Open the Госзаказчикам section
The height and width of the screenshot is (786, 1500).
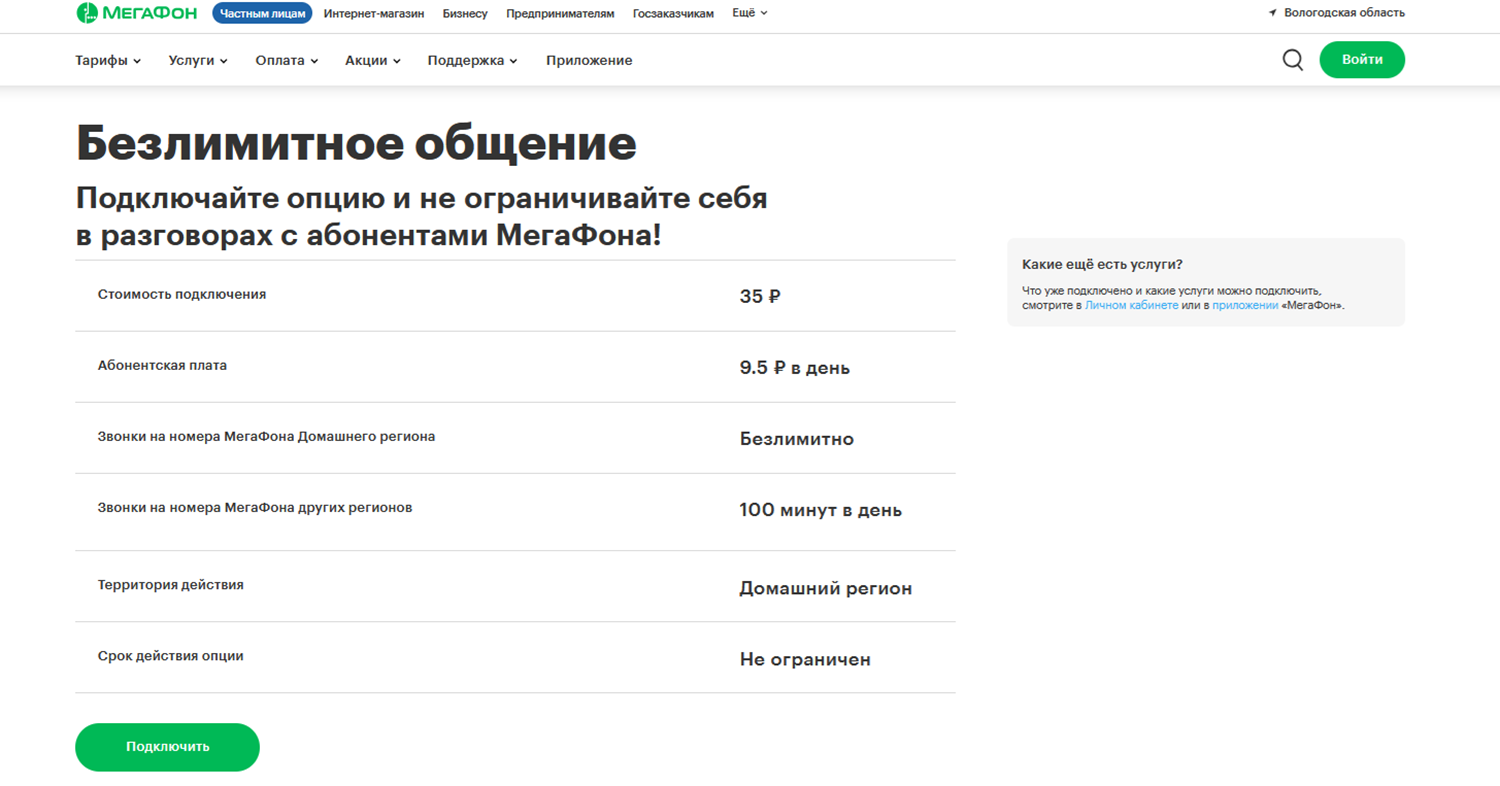(x=673, y=13)
